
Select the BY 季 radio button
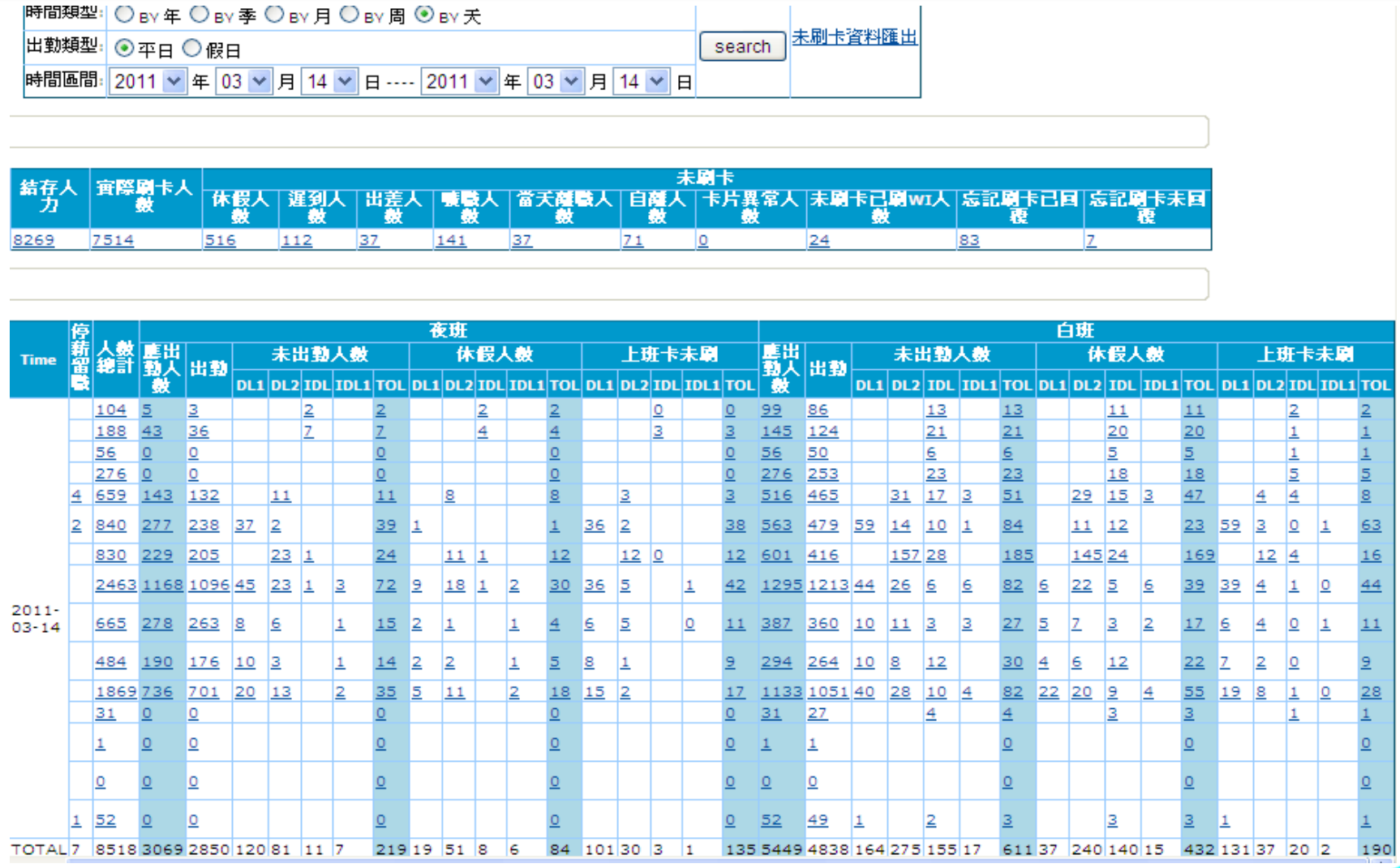click(x=200, y=15)
